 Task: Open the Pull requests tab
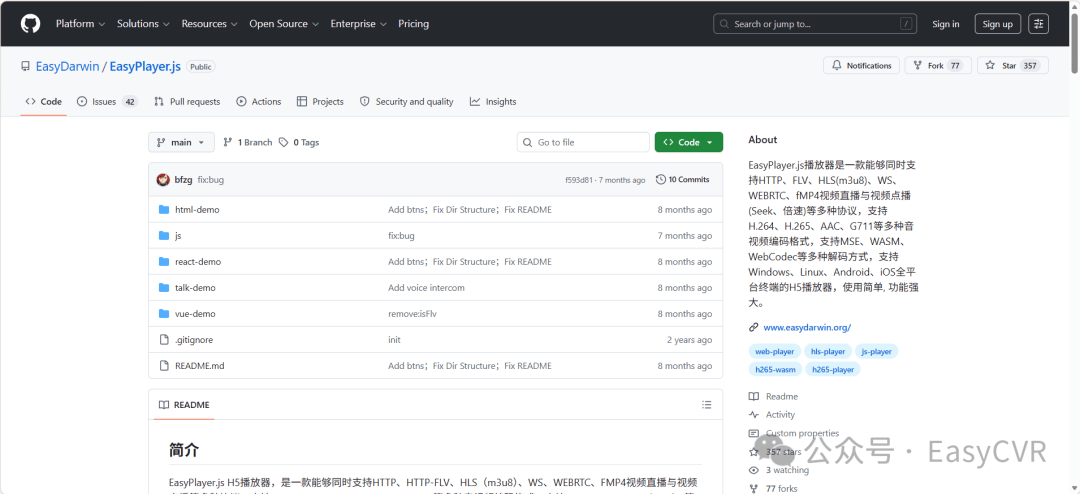187,101
